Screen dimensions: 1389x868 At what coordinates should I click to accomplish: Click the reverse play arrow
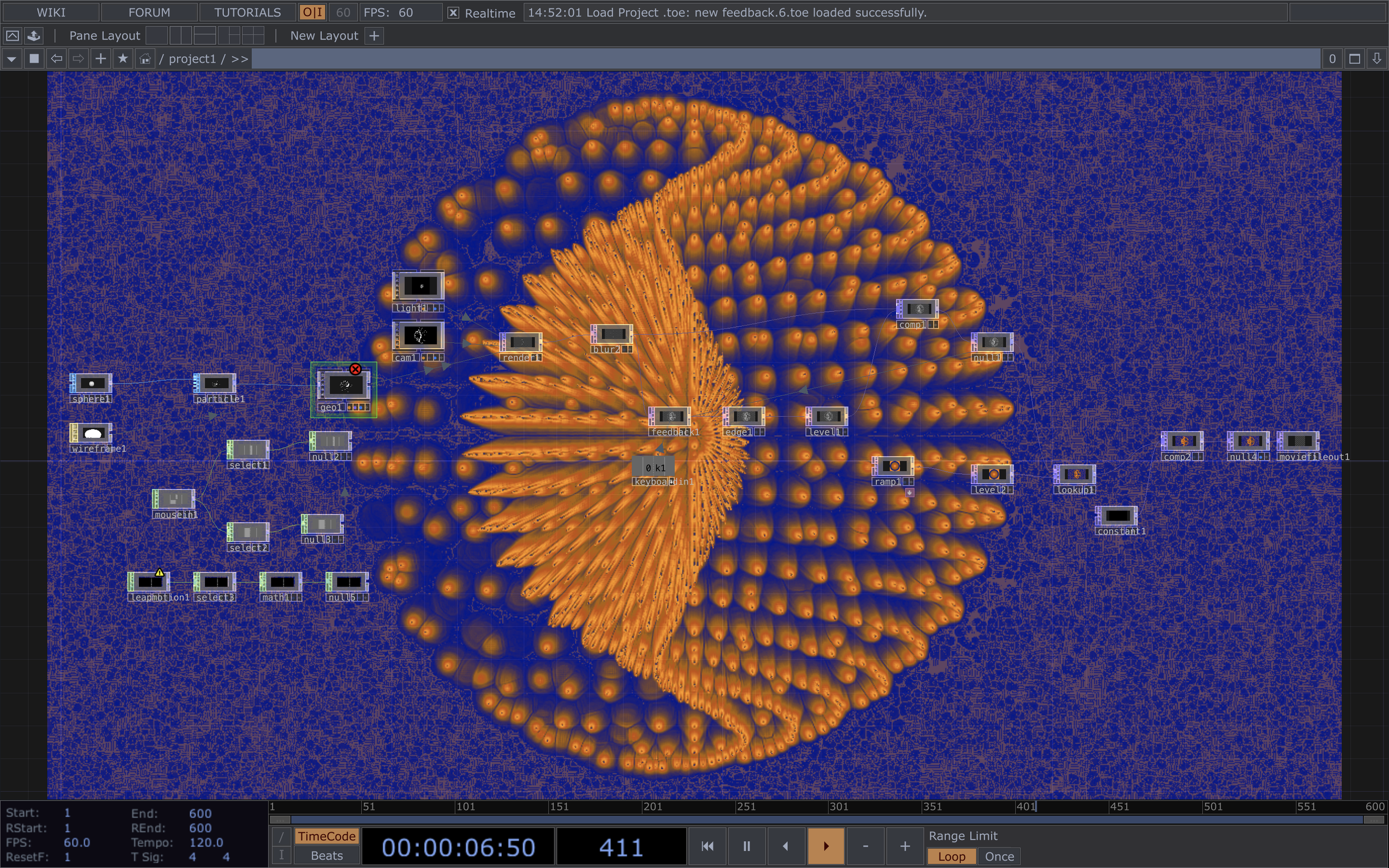pyautogui.click(x=786, y=846)
